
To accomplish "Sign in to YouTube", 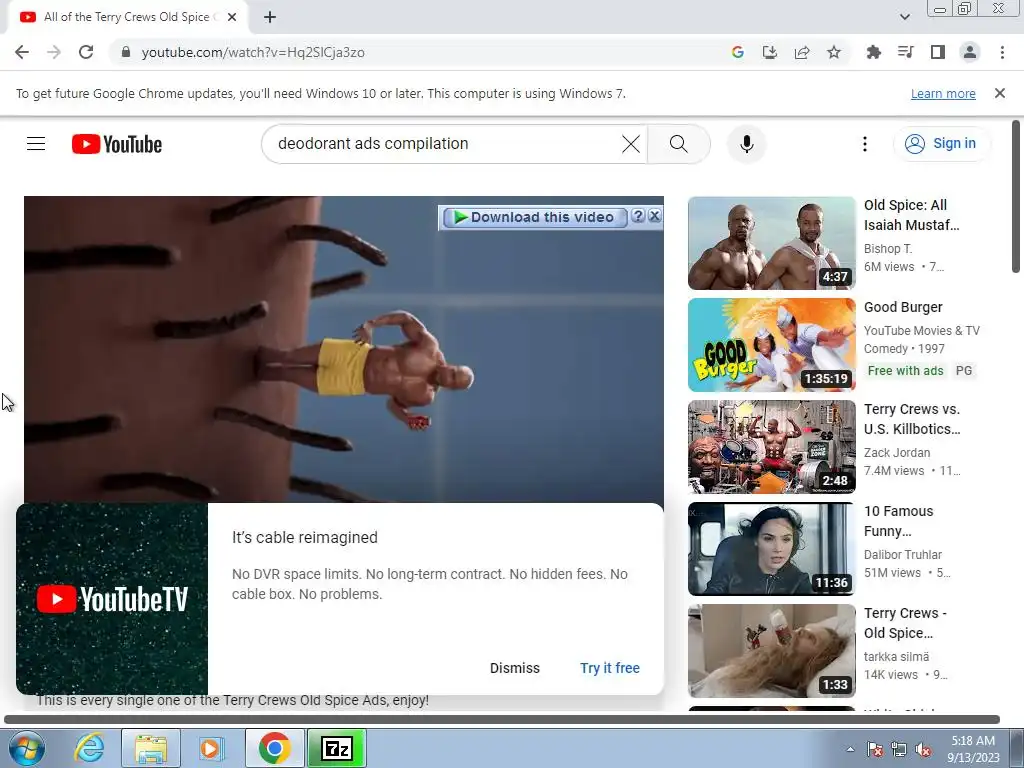I will (941, 144).
